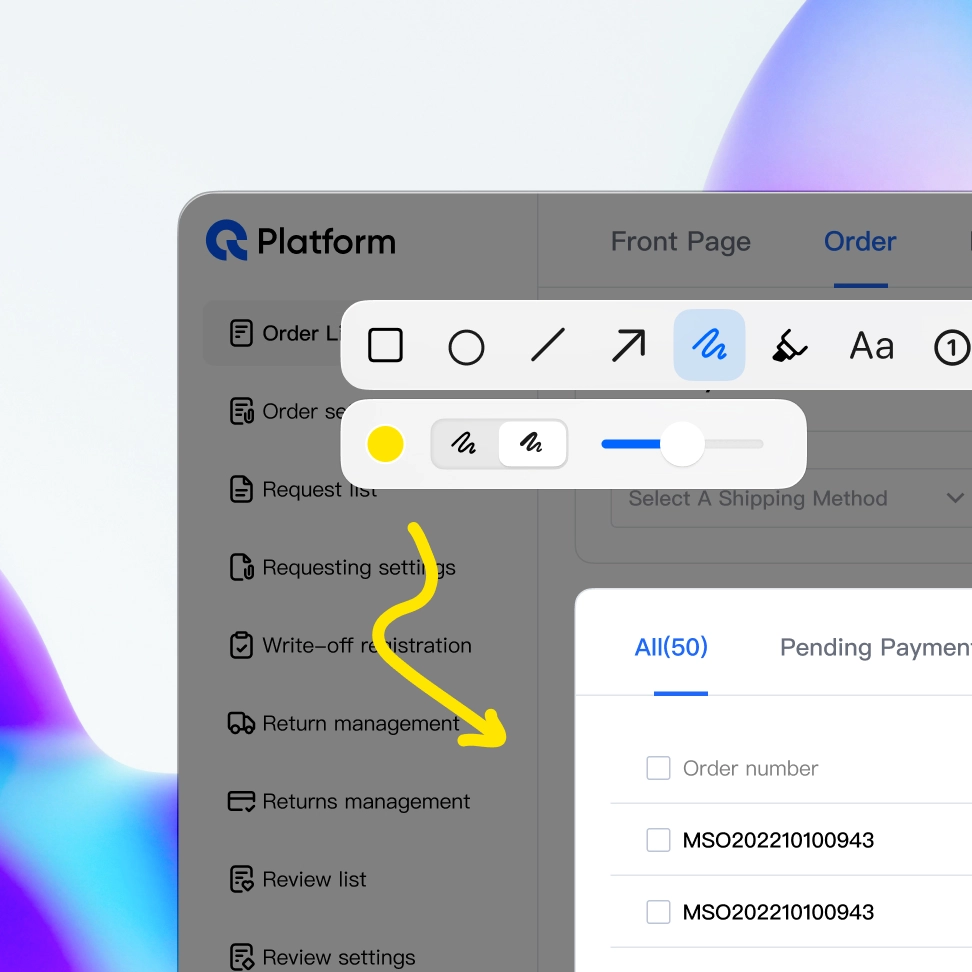Select the rectangle shape tool
972x972 pixels.
click(x=385, y=345)
